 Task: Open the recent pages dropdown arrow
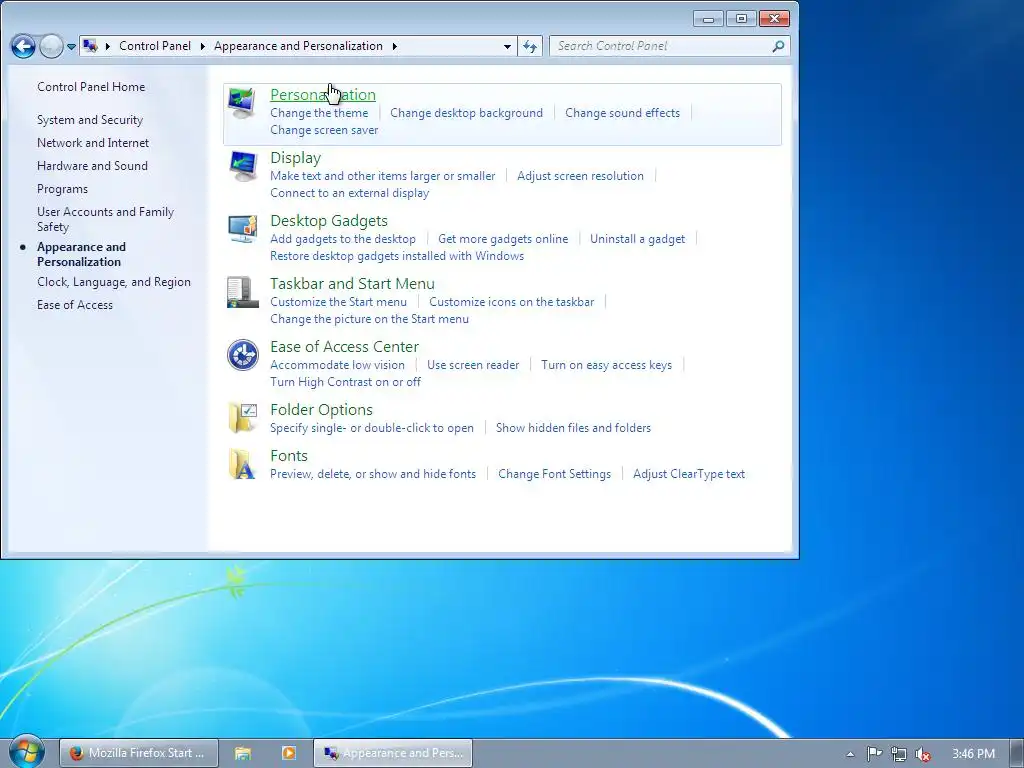click(71, 46)
